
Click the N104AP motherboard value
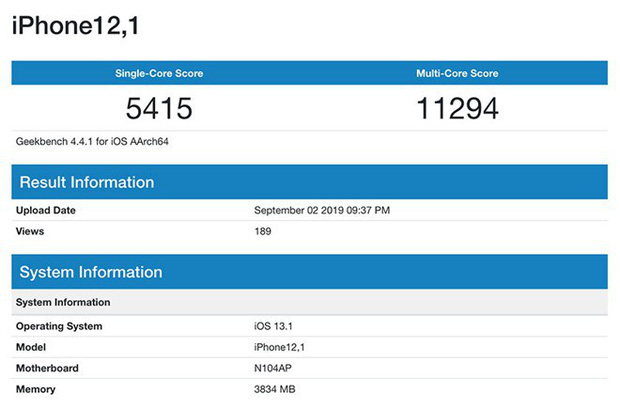click(275, 368)
